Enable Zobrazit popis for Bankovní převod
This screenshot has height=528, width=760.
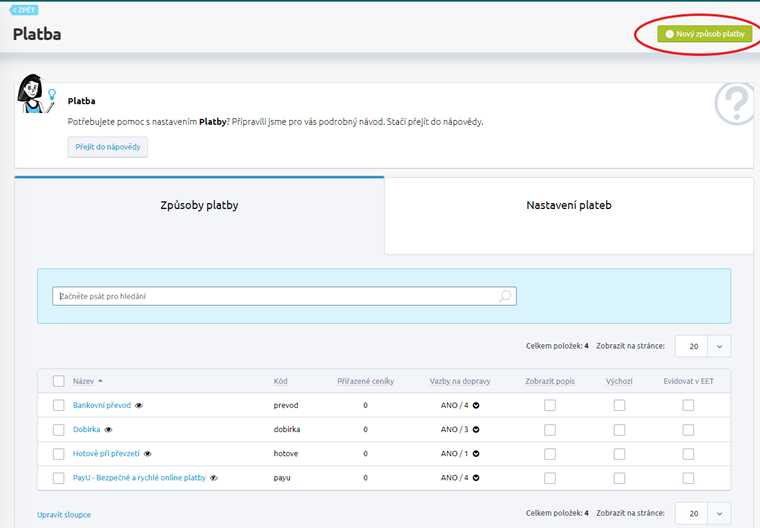point(550,405)
